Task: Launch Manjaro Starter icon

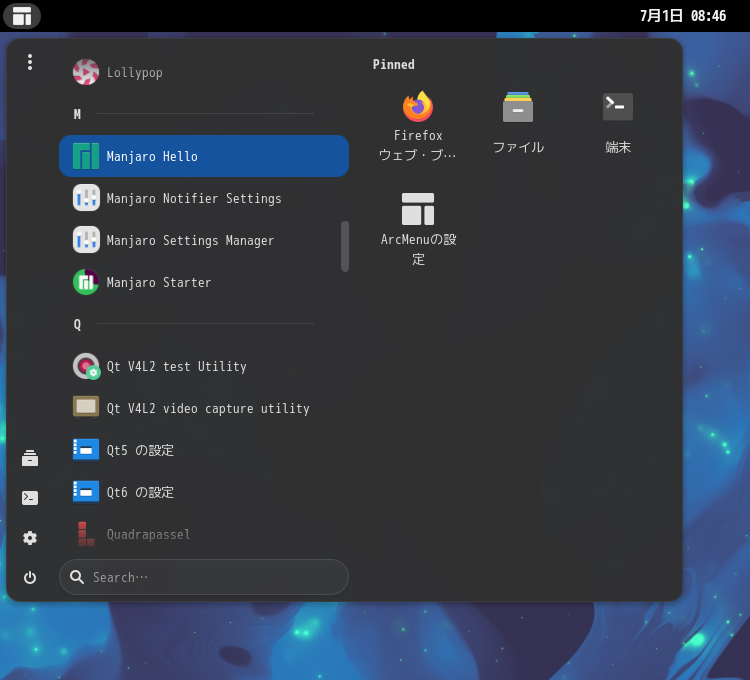Action: tap(86, 282)
